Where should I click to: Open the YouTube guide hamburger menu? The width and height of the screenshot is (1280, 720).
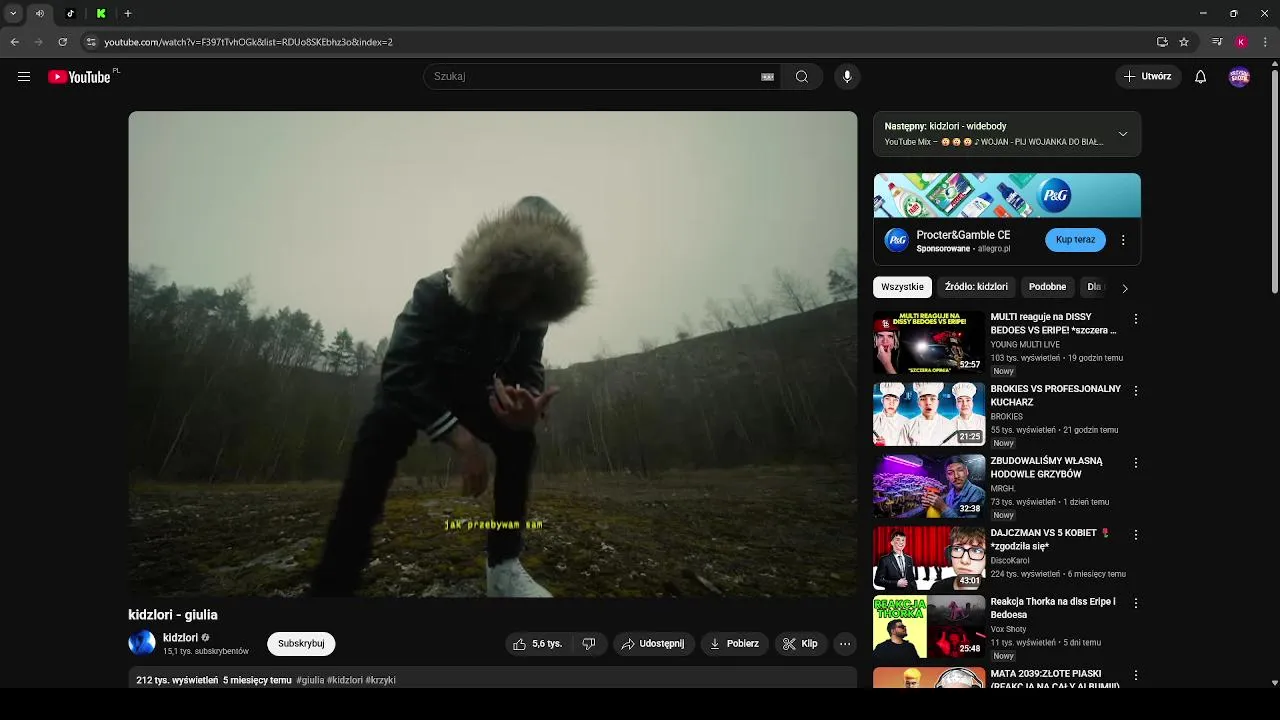[x=24, y=77]
